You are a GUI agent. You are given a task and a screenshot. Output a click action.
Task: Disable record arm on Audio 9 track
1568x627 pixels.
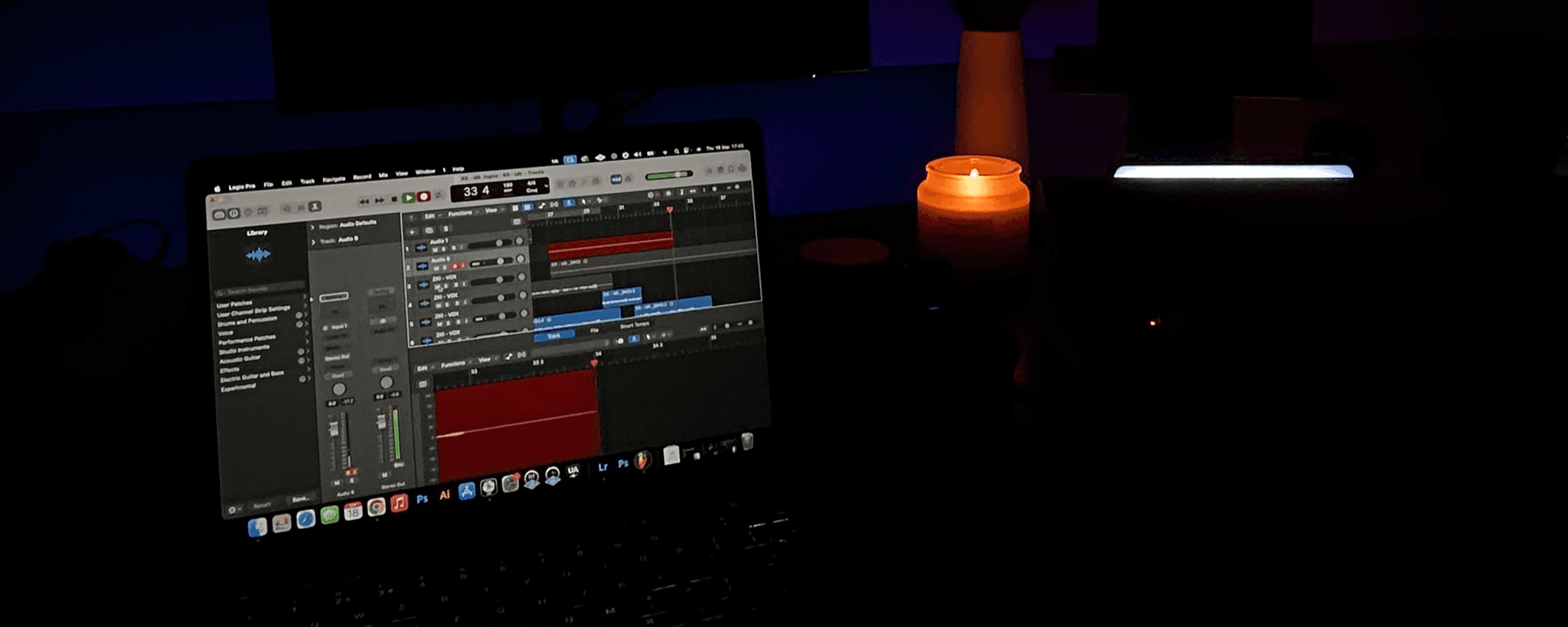(454, 266)
